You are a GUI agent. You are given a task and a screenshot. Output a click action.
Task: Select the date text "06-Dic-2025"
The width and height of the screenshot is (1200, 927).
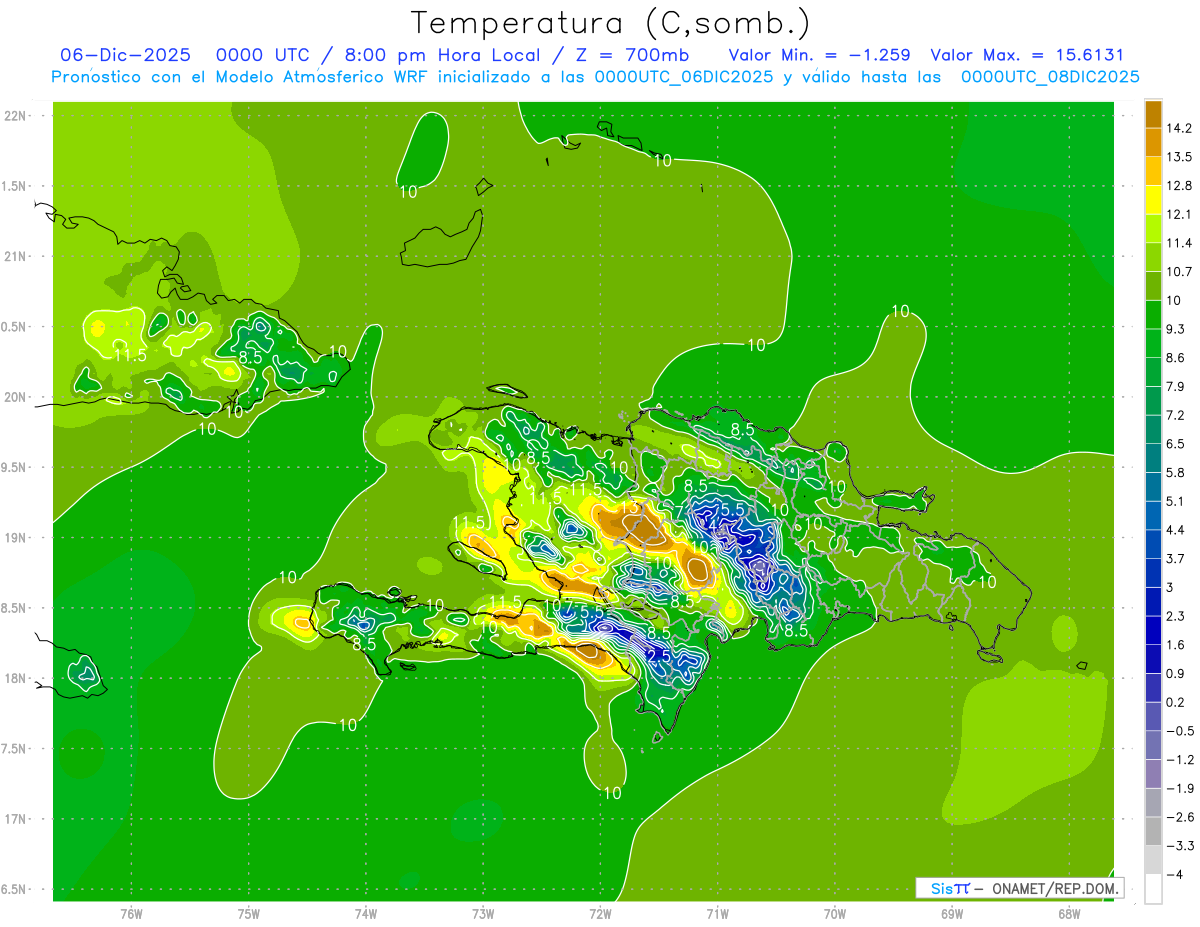pos(128,55)
